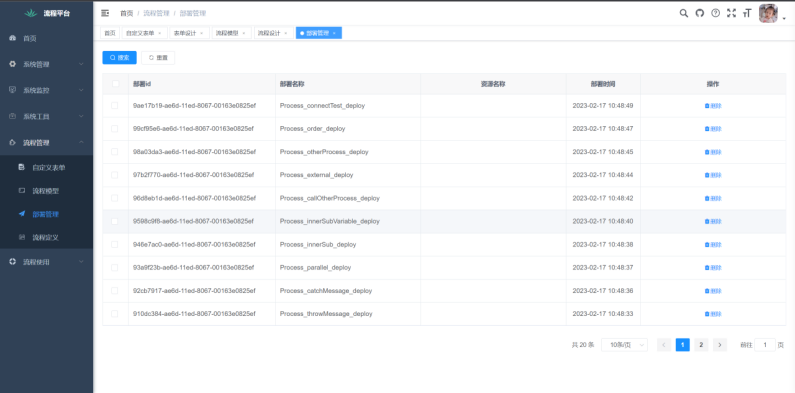The height and width of the screenshot is (393, 795).
Task: Go to page 2 of results
Action: 701,345
